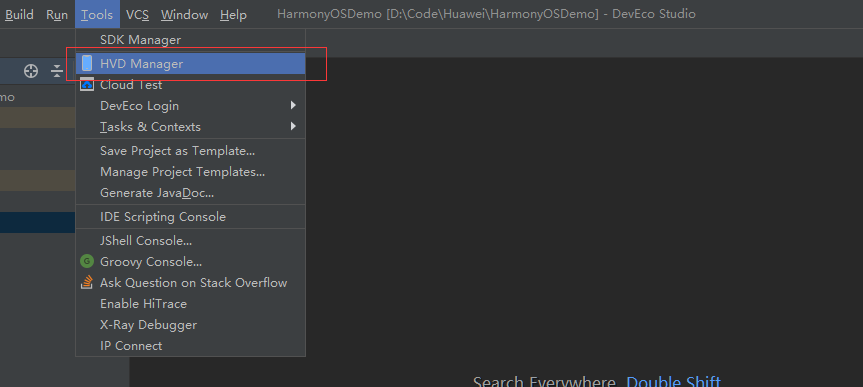Click the Stack Overflow icon

(x=87, y=282)
